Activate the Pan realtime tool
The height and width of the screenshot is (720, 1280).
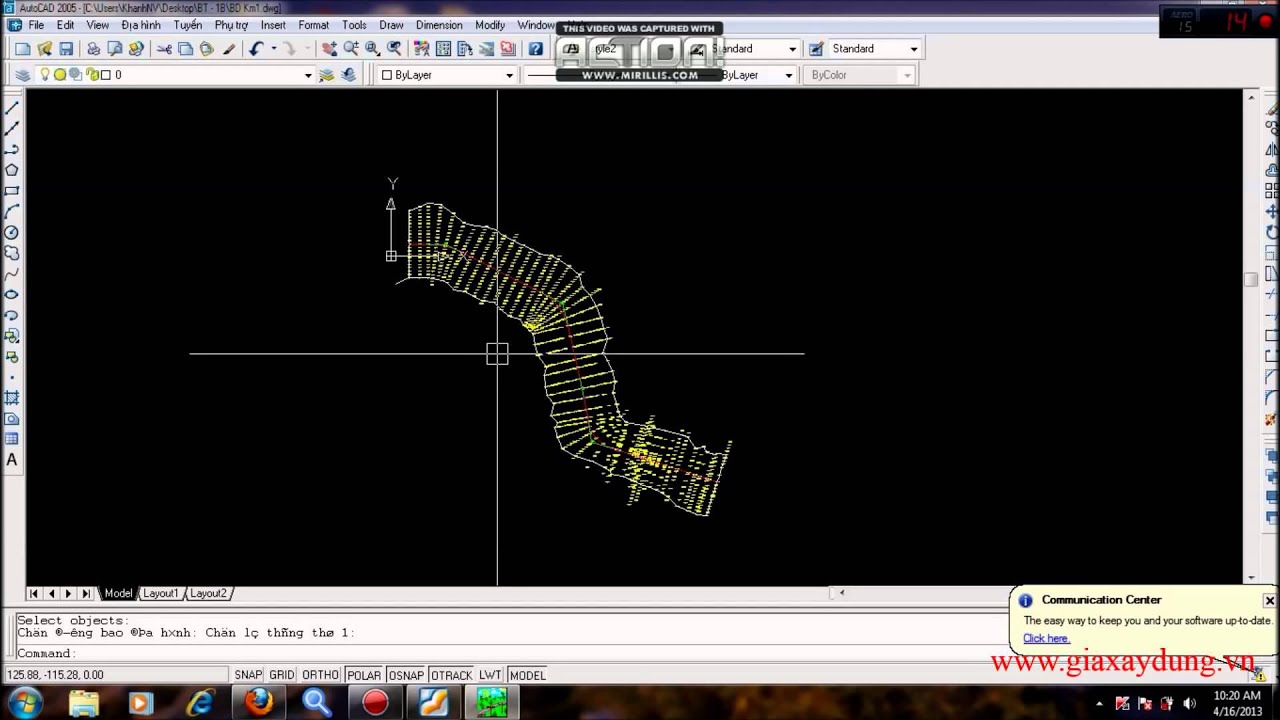(329, 49)
